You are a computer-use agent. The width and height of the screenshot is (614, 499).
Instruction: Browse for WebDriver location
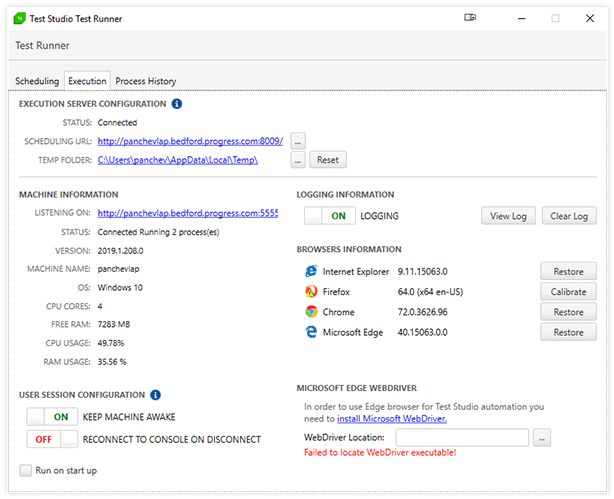coord(542,438)
